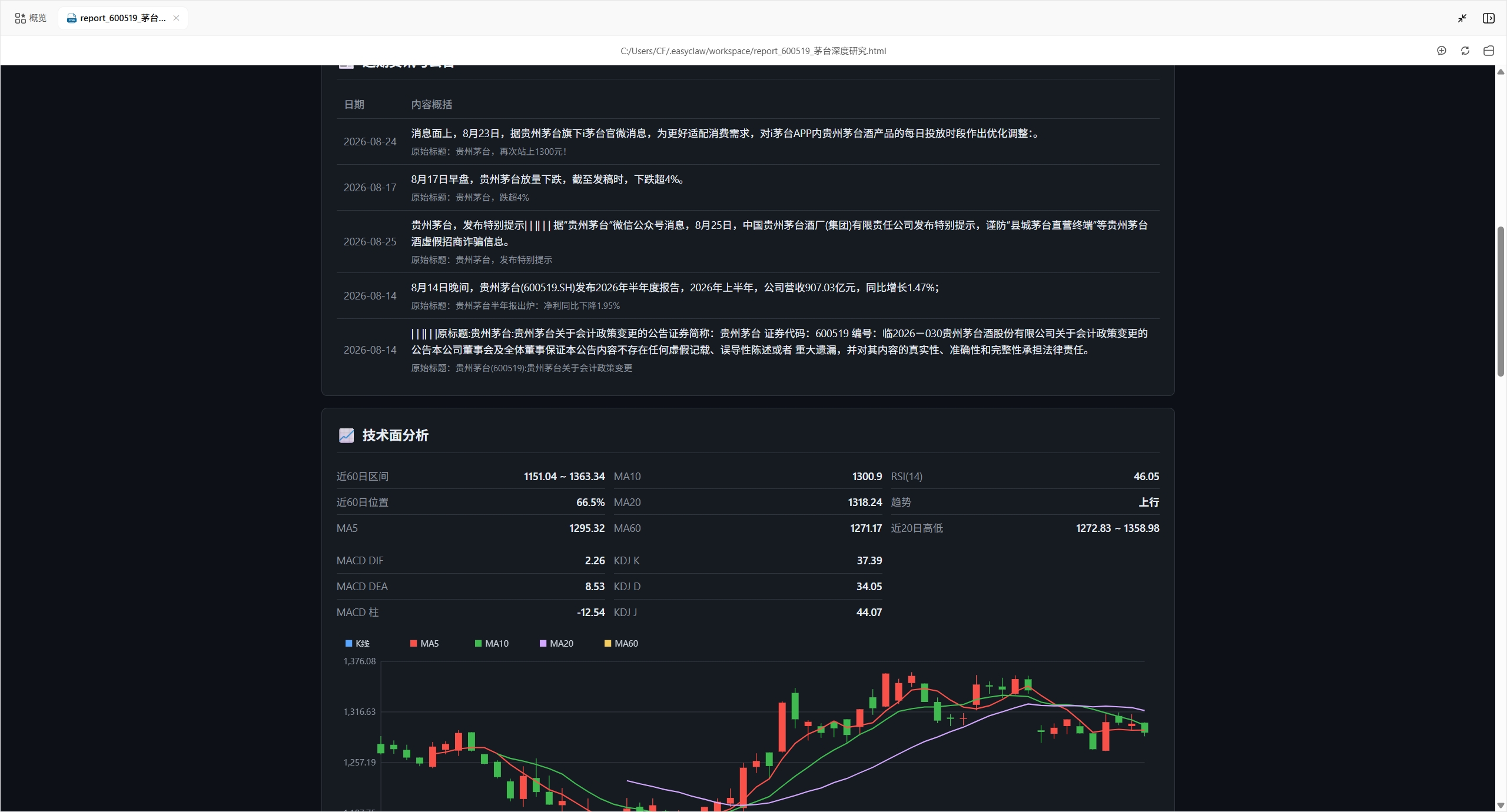Click the MACD DIF value 2.26
The image size is (1507, 812).
[595, 561]
